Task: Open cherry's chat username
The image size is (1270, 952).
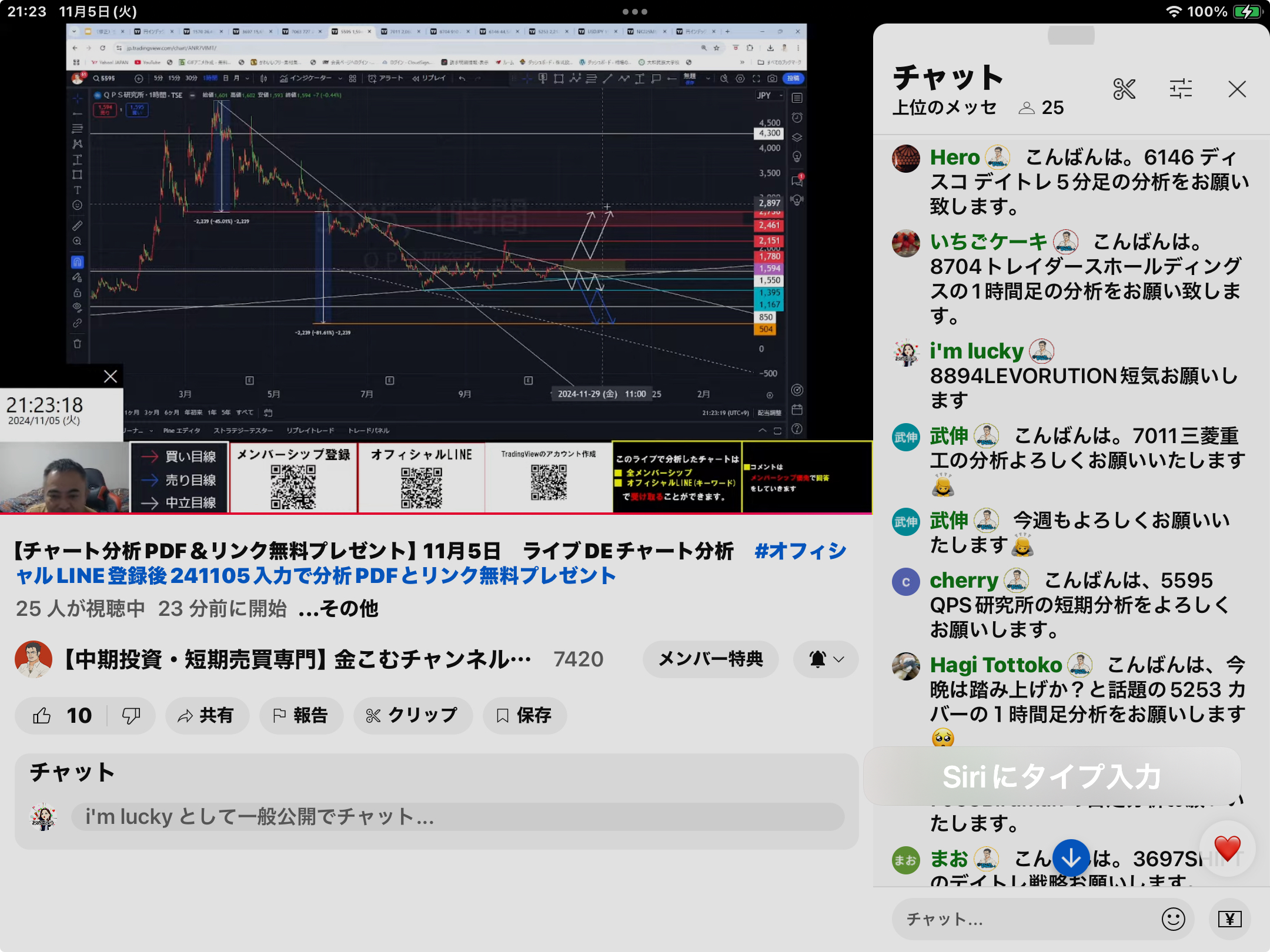Action: (x=964, y=580)
